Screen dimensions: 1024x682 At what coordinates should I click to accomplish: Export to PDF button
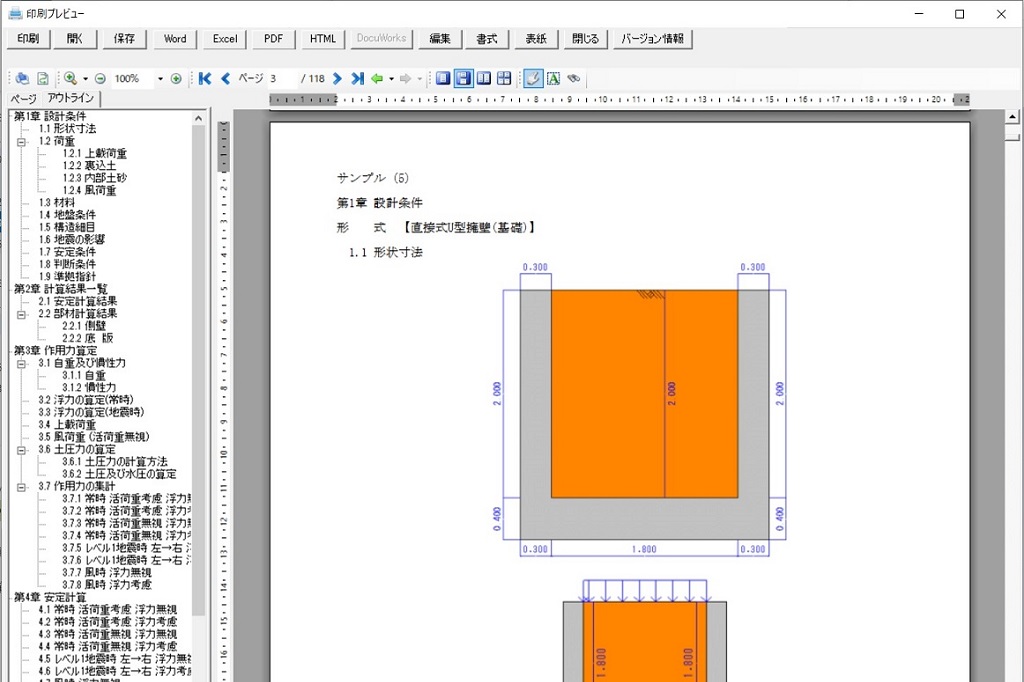pyautogui.click(x=274, y=39)
